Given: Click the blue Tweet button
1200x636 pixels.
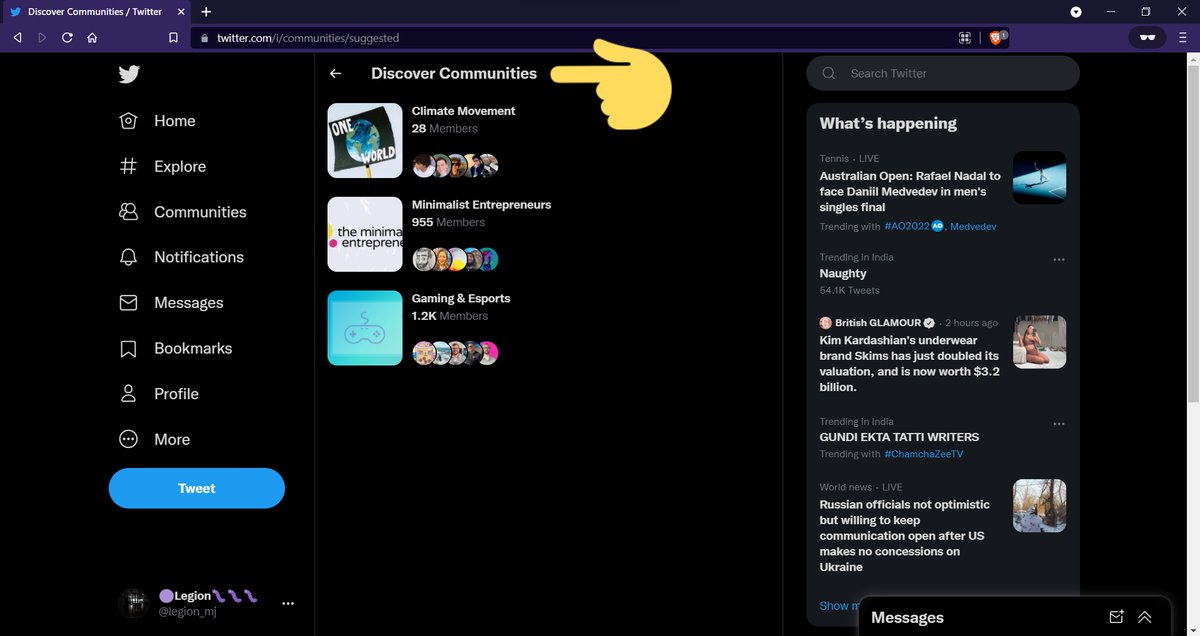Looking at the screenshot, I should 197,488.
